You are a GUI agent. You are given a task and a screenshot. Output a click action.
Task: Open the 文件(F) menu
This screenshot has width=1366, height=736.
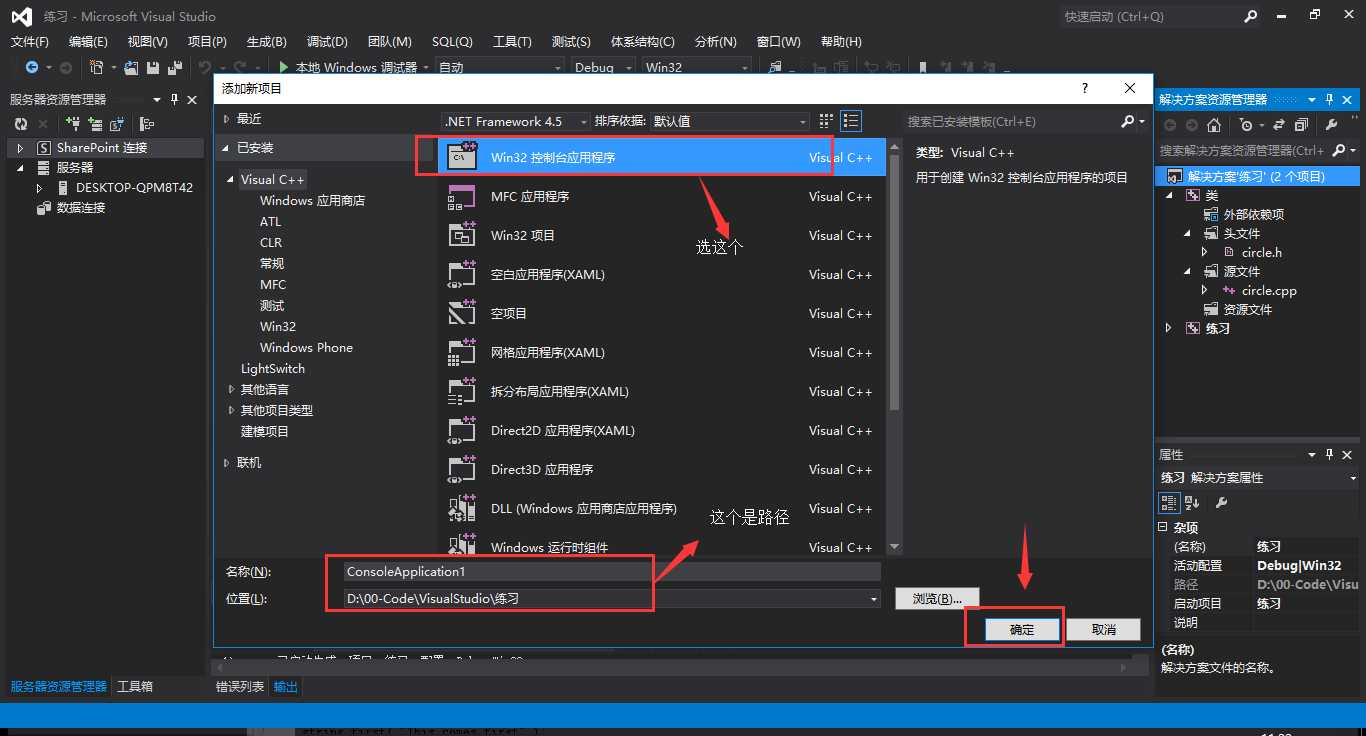pos(30,41)
